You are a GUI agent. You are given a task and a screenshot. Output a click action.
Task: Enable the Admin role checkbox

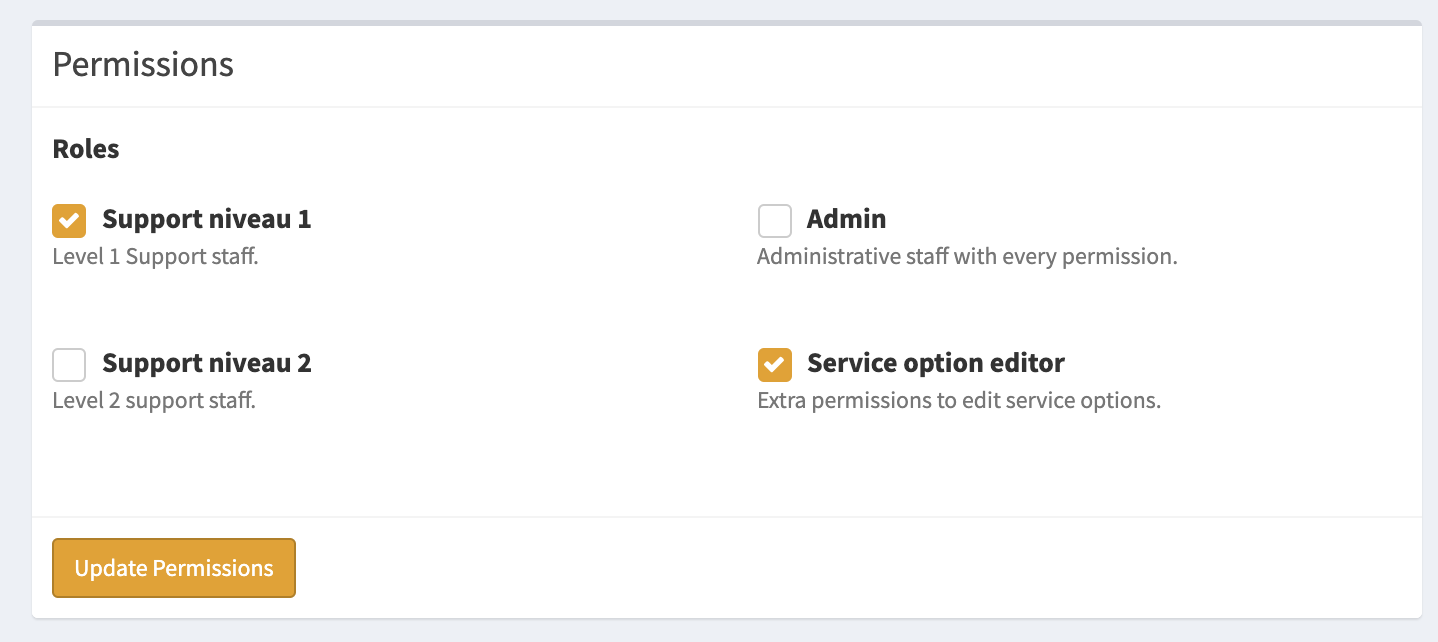(x=774, y=220)
